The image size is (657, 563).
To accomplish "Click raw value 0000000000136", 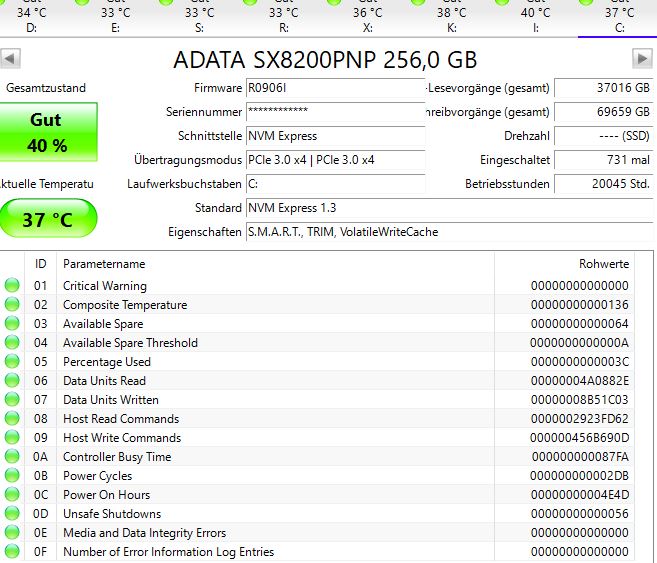I will pos(580,305).
